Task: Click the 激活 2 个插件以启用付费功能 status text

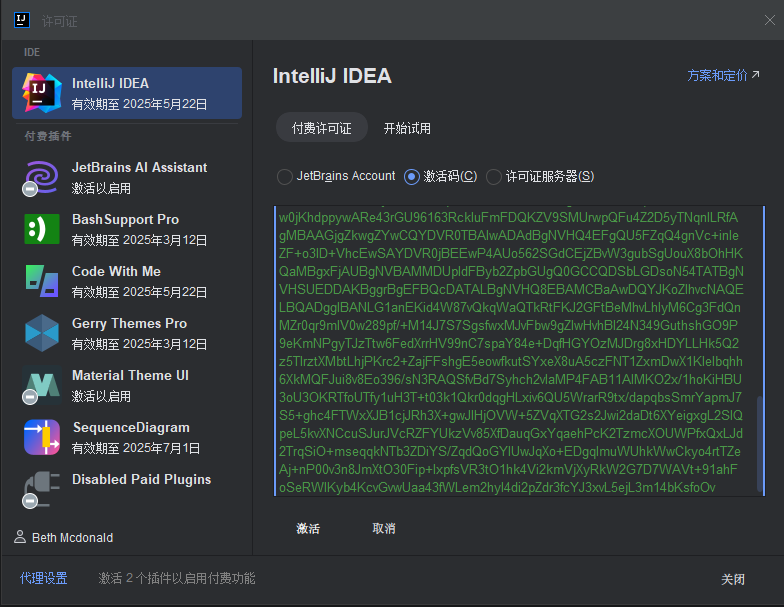Action: coord(176,578)
